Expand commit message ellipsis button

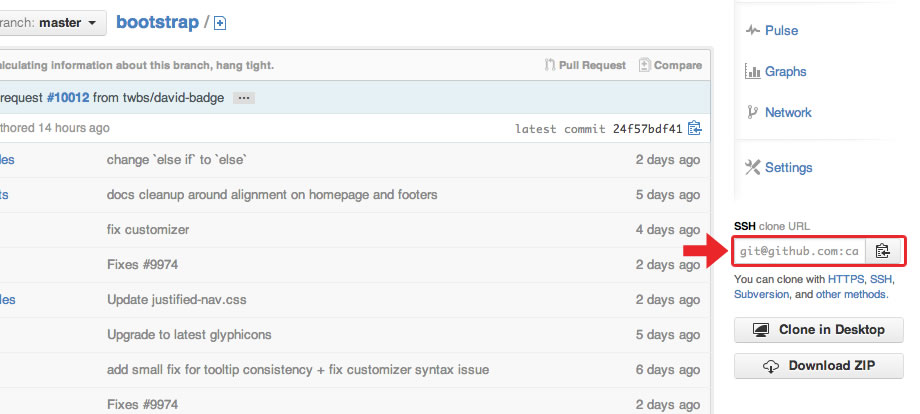(x=243, y=98)
